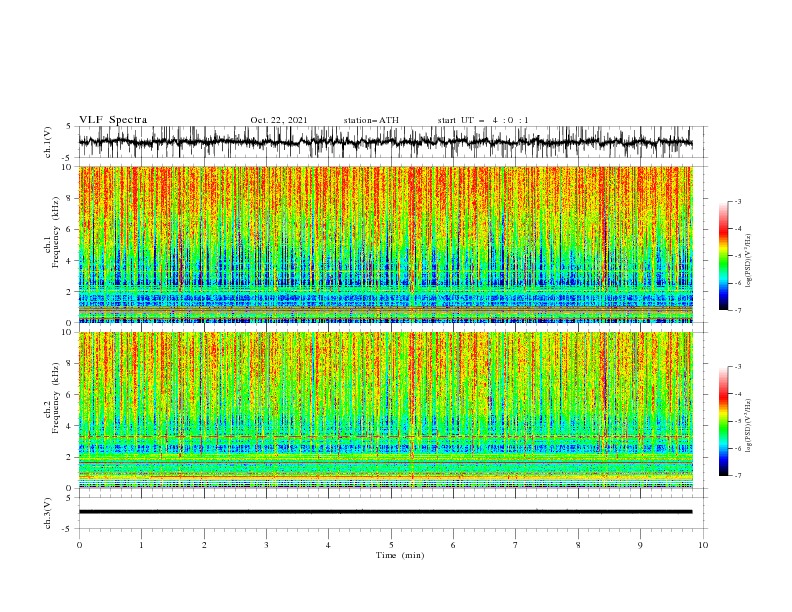Click the ch.2 frequency tick label "6"
Viewport: 792px width, 612px height.
70,394
